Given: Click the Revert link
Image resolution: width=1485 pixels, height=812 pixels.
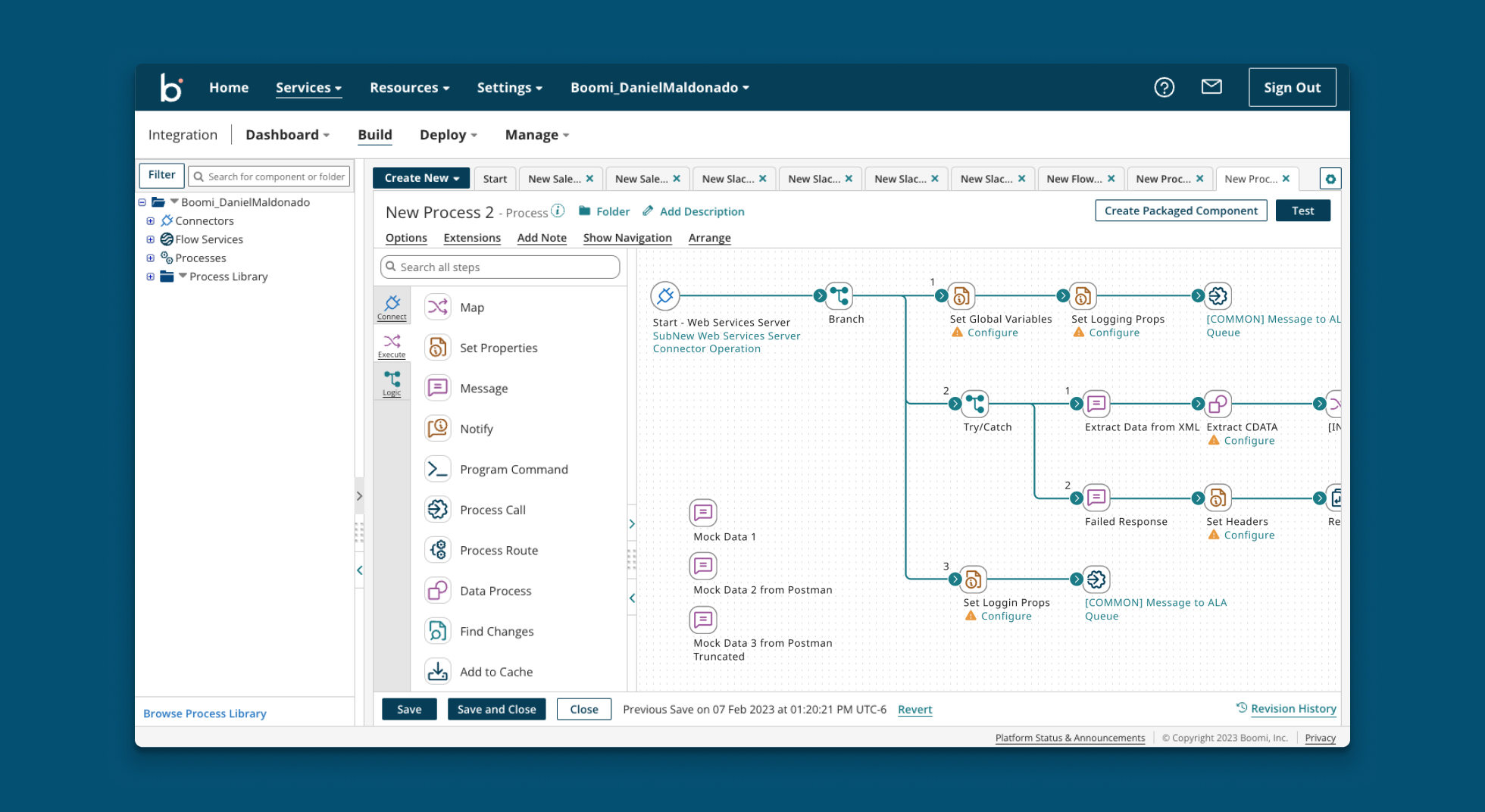Looking at the screenshot, I should [914, 710].
